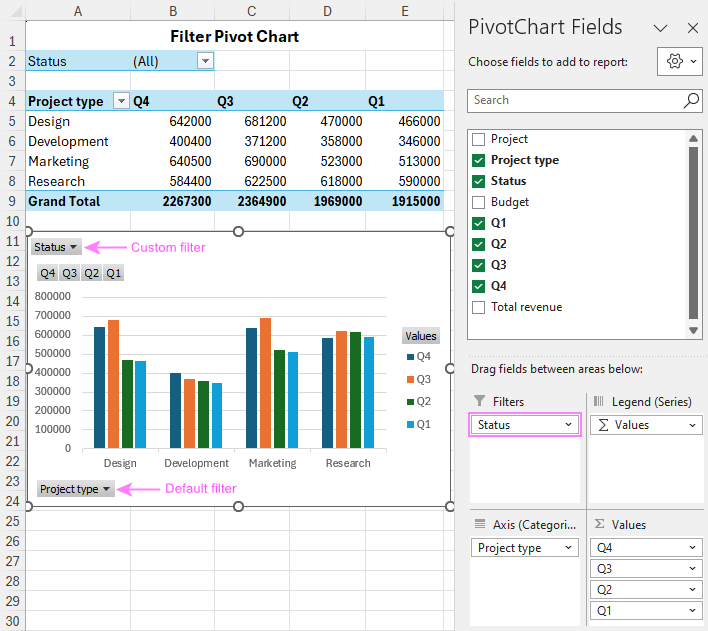
Task: Check the Project field checkbox
Action: coord(478,139)
